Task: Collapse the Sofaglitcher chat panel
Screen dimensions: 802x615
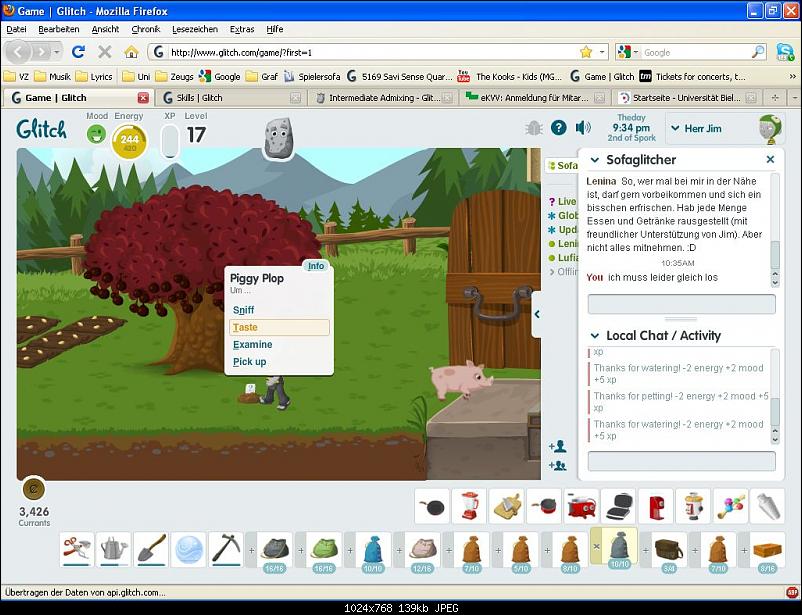Action: tap(595, 160)
